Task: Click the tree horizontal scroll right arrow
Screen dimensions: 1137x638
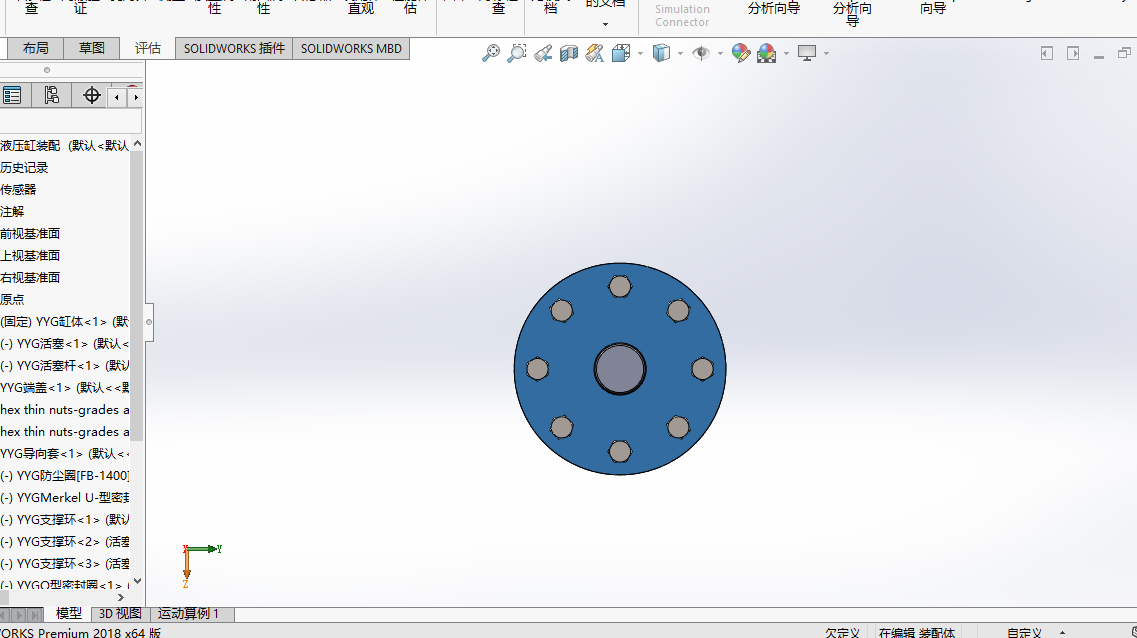Action: click(x=121, y=597)
